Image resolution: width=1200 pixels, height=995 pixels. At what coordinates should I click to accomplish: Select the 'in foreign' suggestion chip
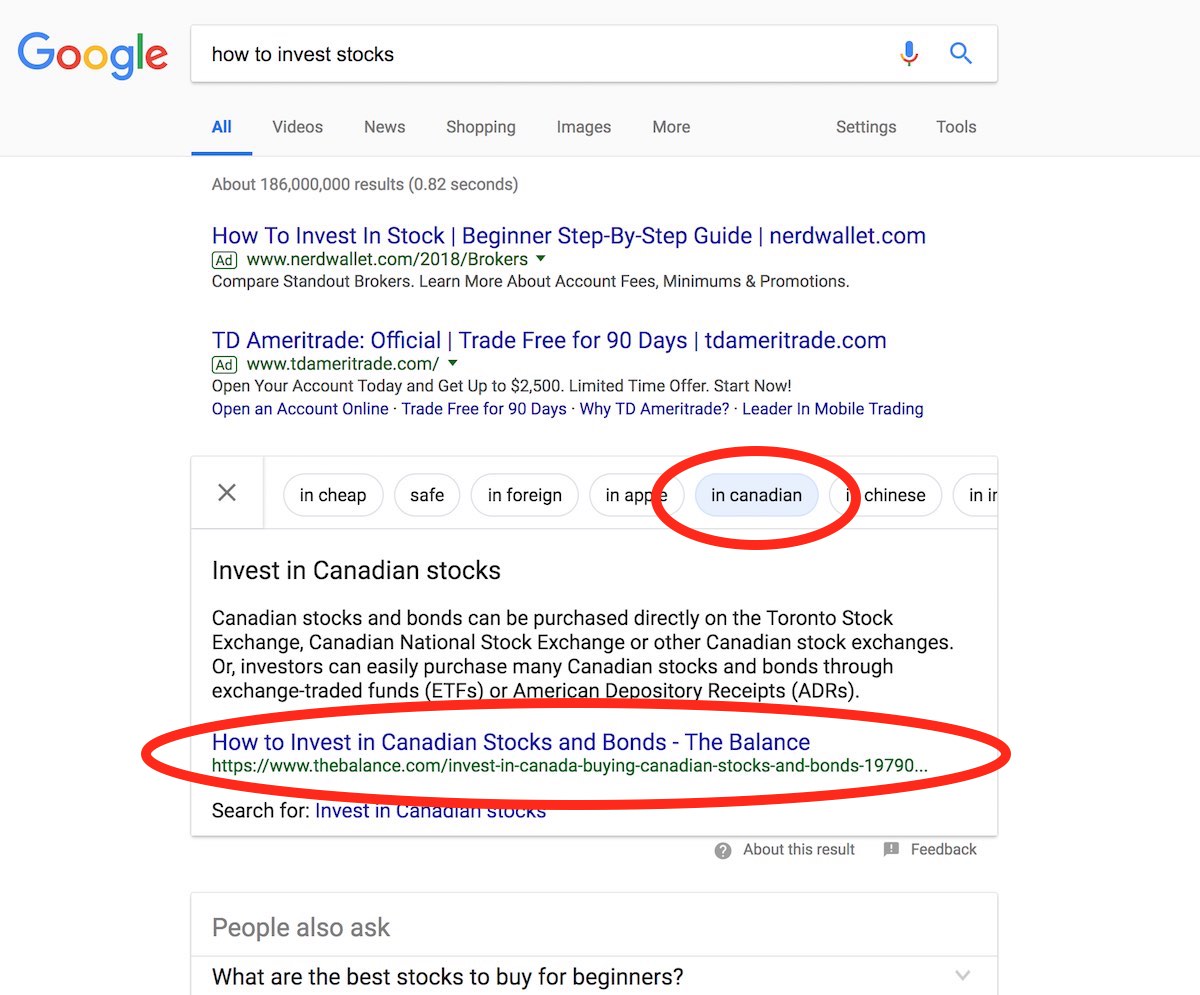pyautogui.click(x=525, y=495)
